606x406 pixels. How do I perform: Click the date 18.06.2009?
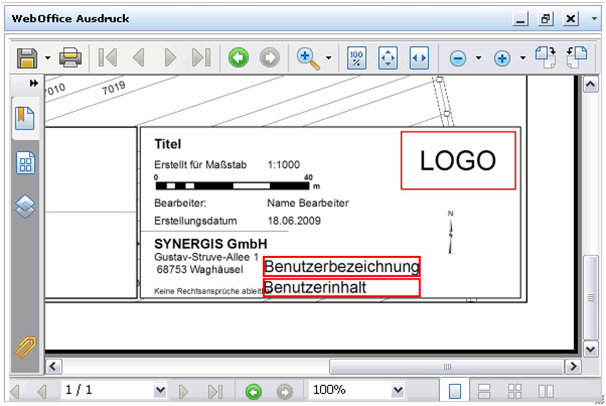(294, 221)
